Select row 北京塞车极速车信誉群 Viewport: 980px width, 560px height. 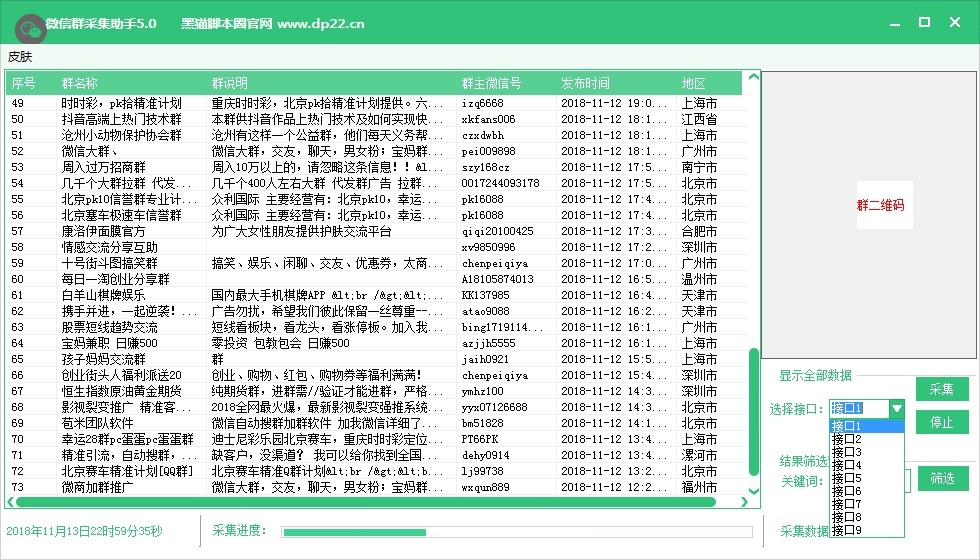(x=378, y=215)
